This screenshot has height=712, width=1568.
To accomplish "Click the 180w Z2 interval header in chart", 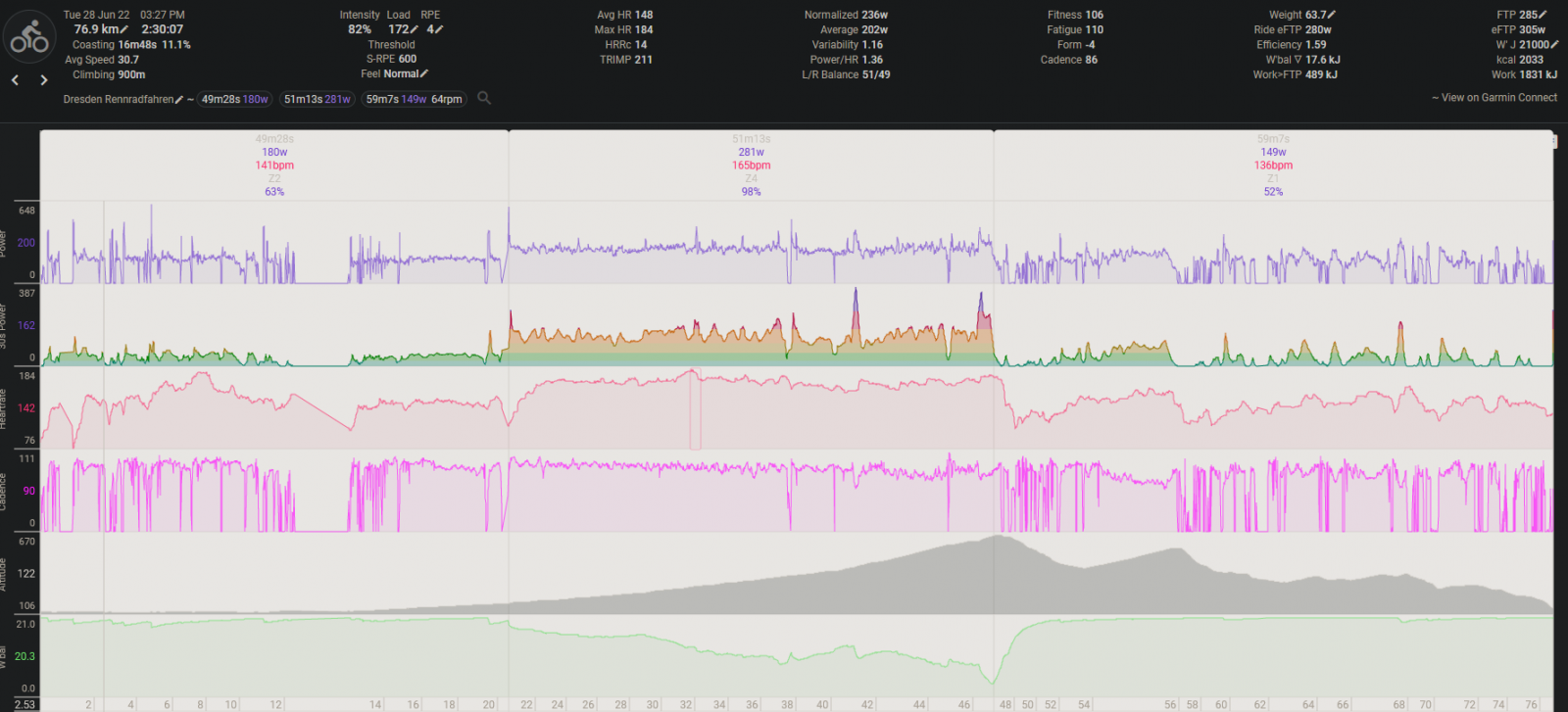I will tap(274, 165).
